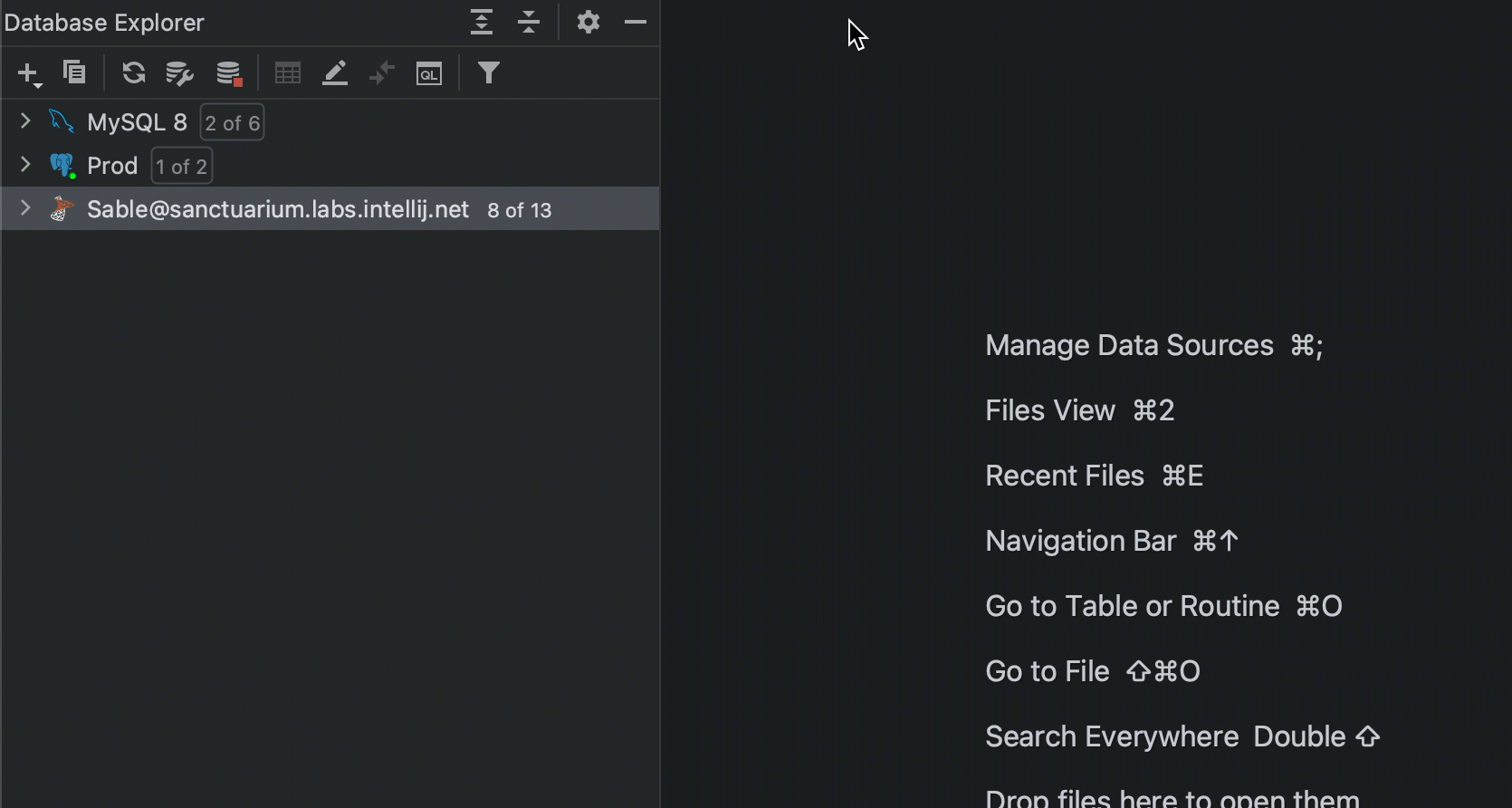Expand the Sable@sanctuarium.labs.intellij.net node

(25, 208)
